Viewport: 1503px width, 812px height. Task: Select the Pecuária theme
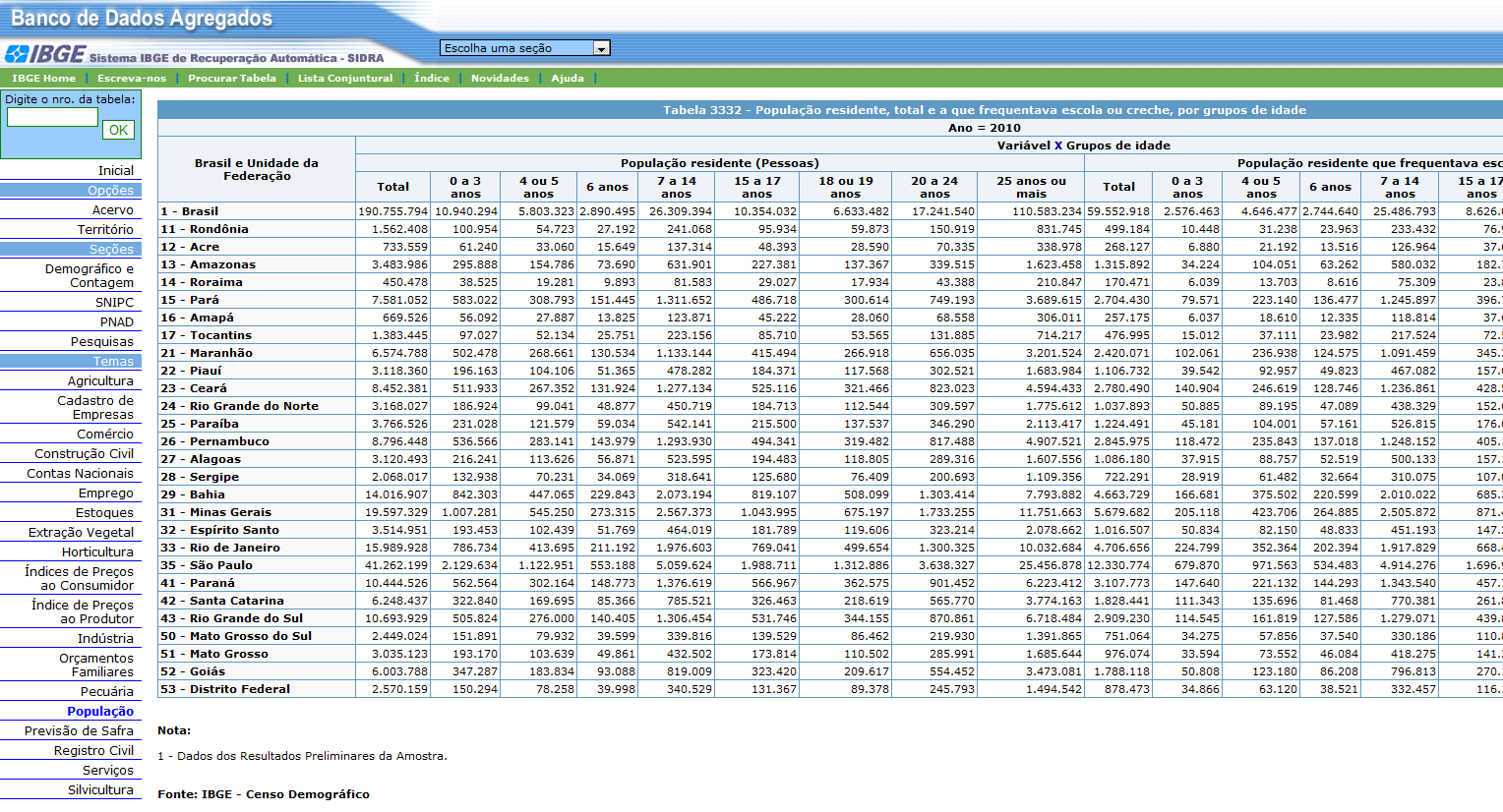(x=107, y=691)
